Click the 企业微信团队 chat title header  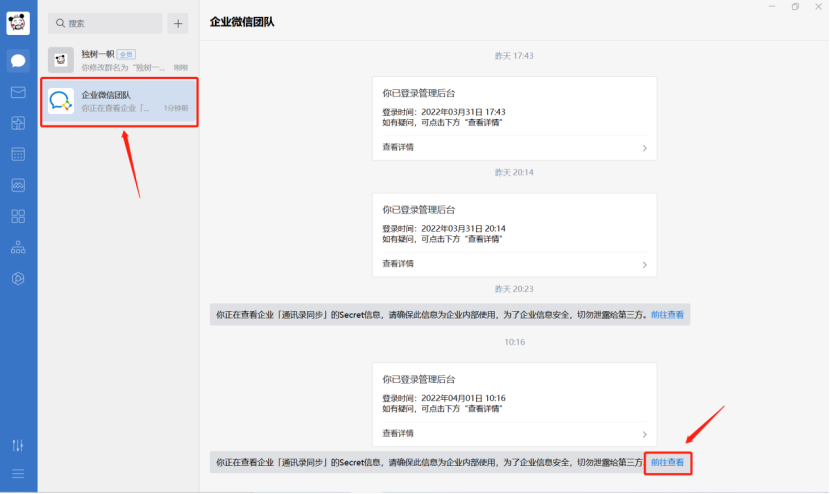242,22
